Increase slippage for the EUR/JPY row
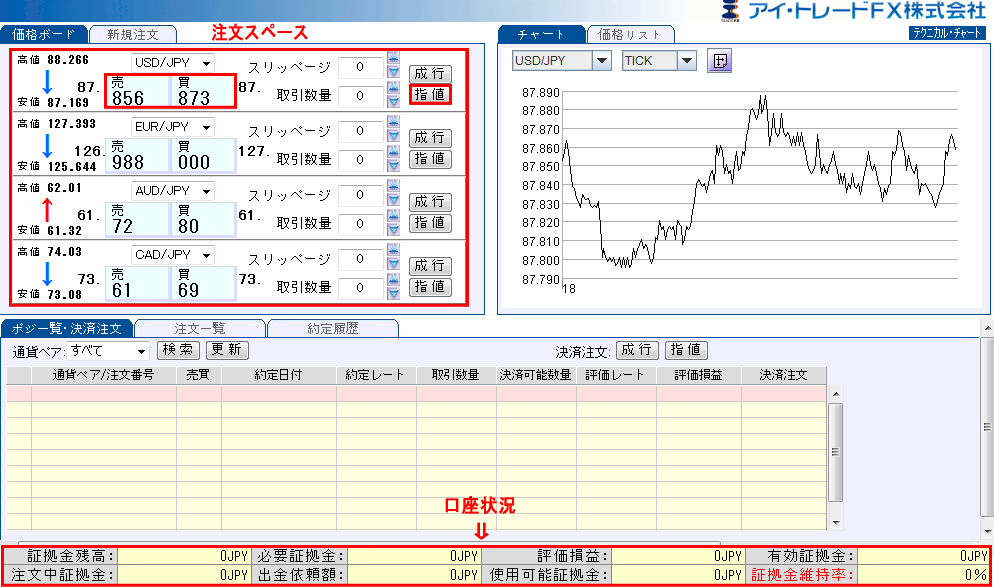The width and height of the screenshot is (994, 588). [394, 121]
